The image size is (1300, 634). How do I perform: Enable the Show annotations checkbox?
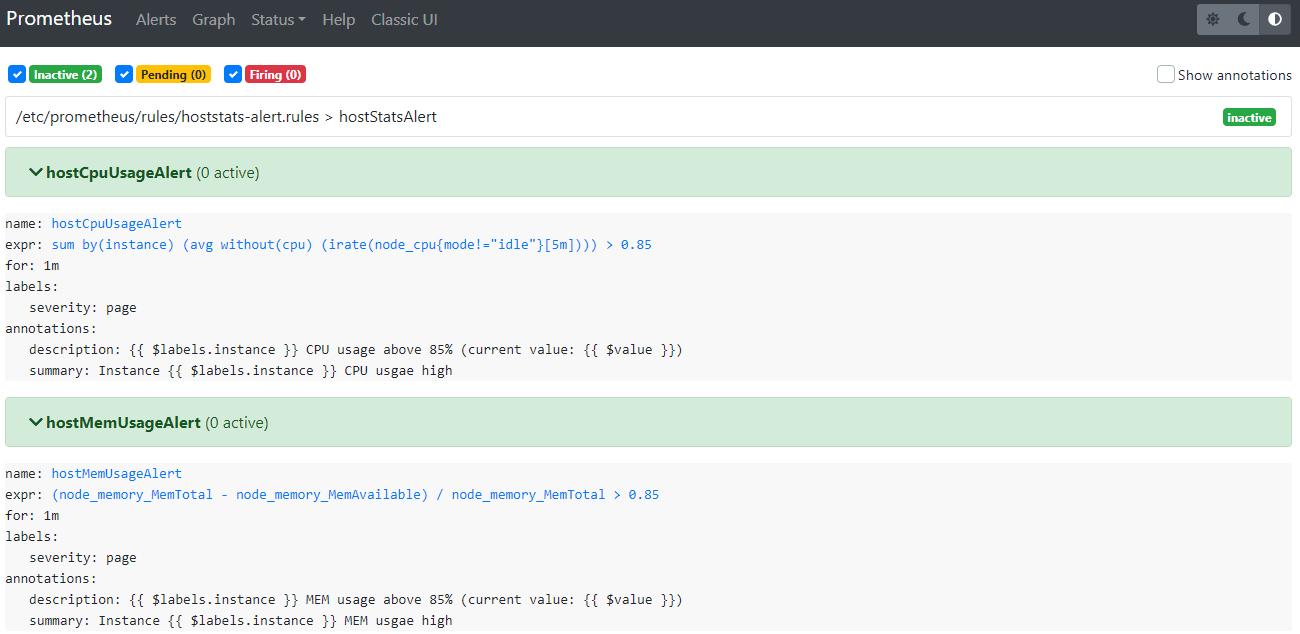(1166, 74)
